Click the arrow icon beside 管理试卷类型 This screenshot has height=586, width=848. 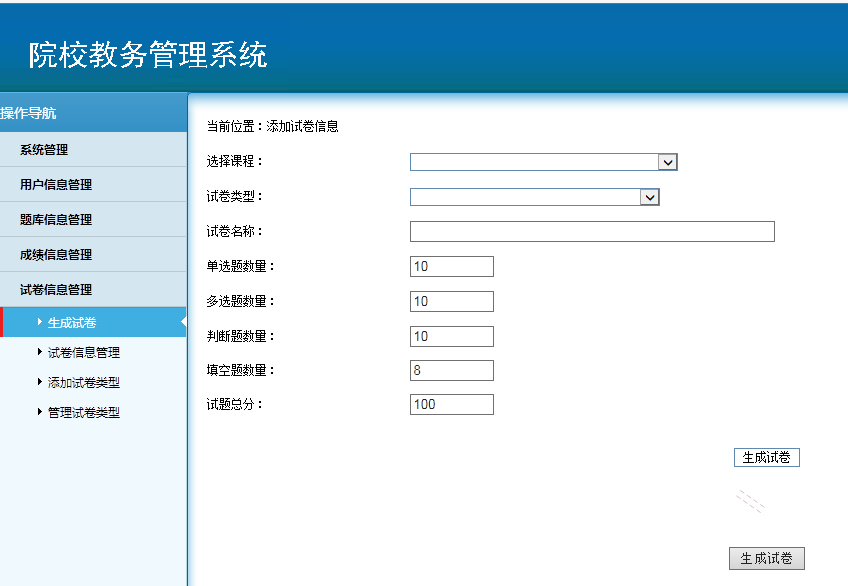[x=38, y=411]
